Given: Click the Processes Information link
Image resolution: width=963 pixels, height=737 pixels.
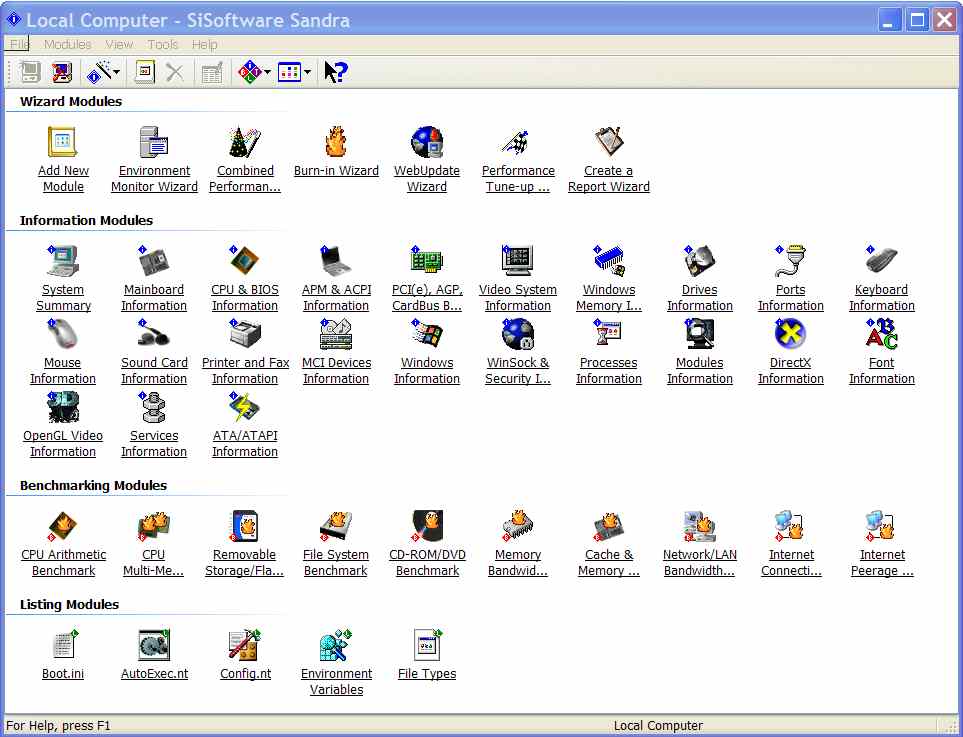Looking at the screenshot, I should point(609,371).
